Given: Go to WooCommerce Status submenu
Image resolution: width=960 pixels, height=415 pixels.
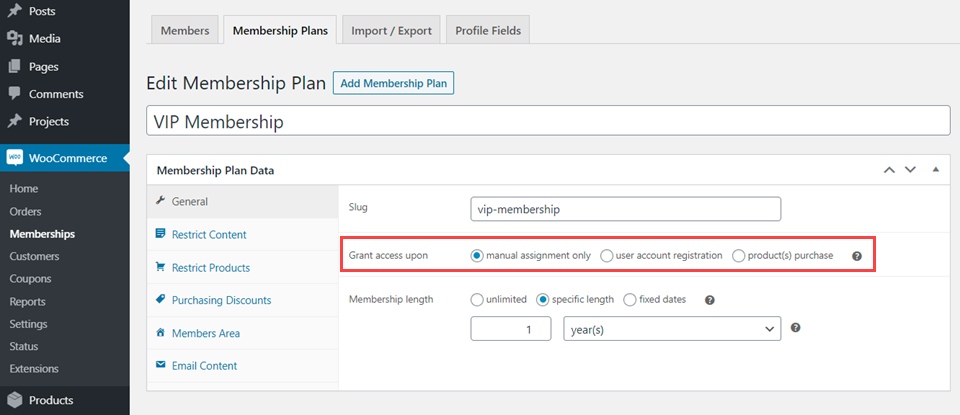Looking at the screenshot, I should tap(24, 346).
